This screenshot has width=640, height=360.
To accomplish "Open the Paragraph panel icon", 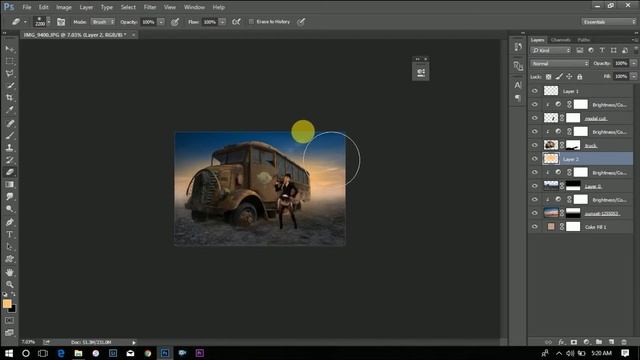I will coord(518,98).
